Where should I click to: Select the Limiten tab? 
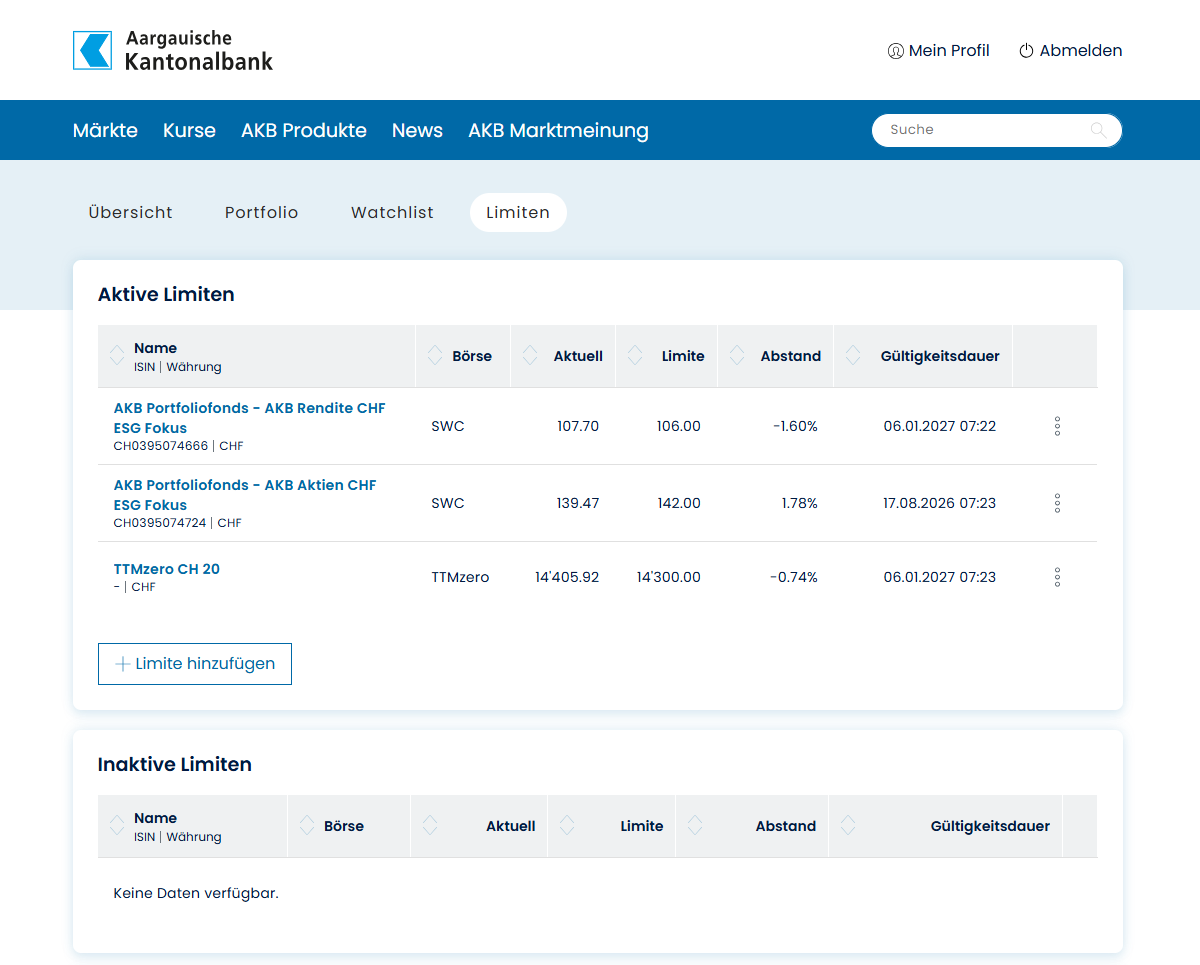click(518, 212)
